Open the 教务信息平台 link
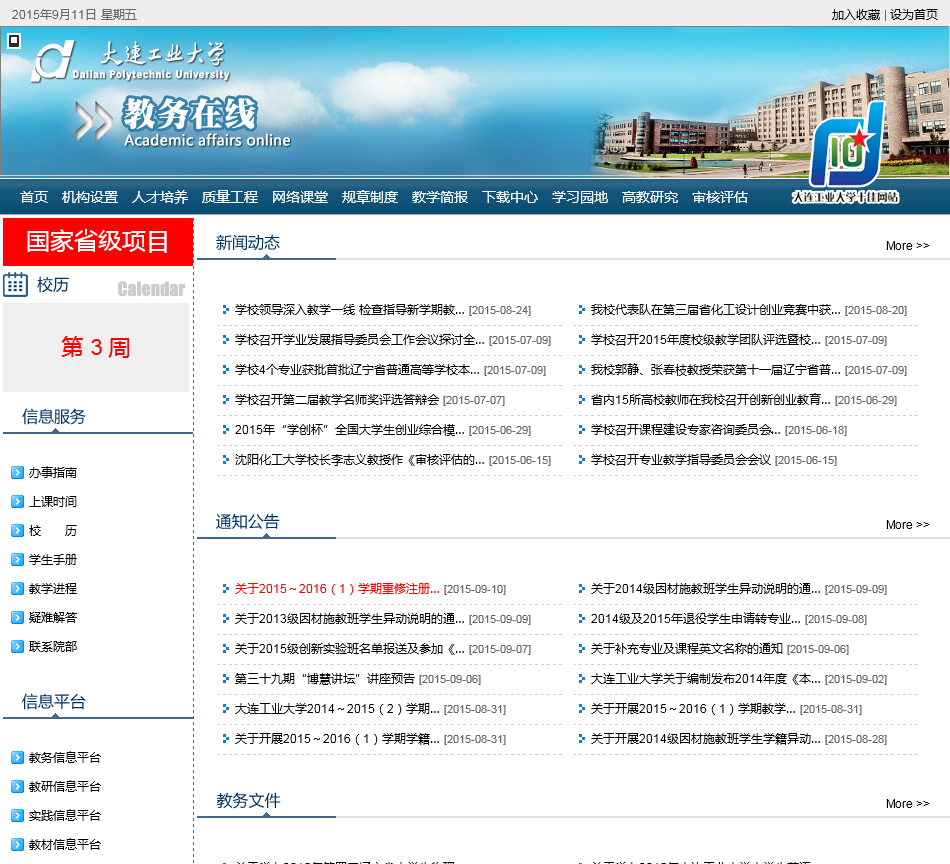The width and height of the screenshot is (950, 864). coord(65,757)
